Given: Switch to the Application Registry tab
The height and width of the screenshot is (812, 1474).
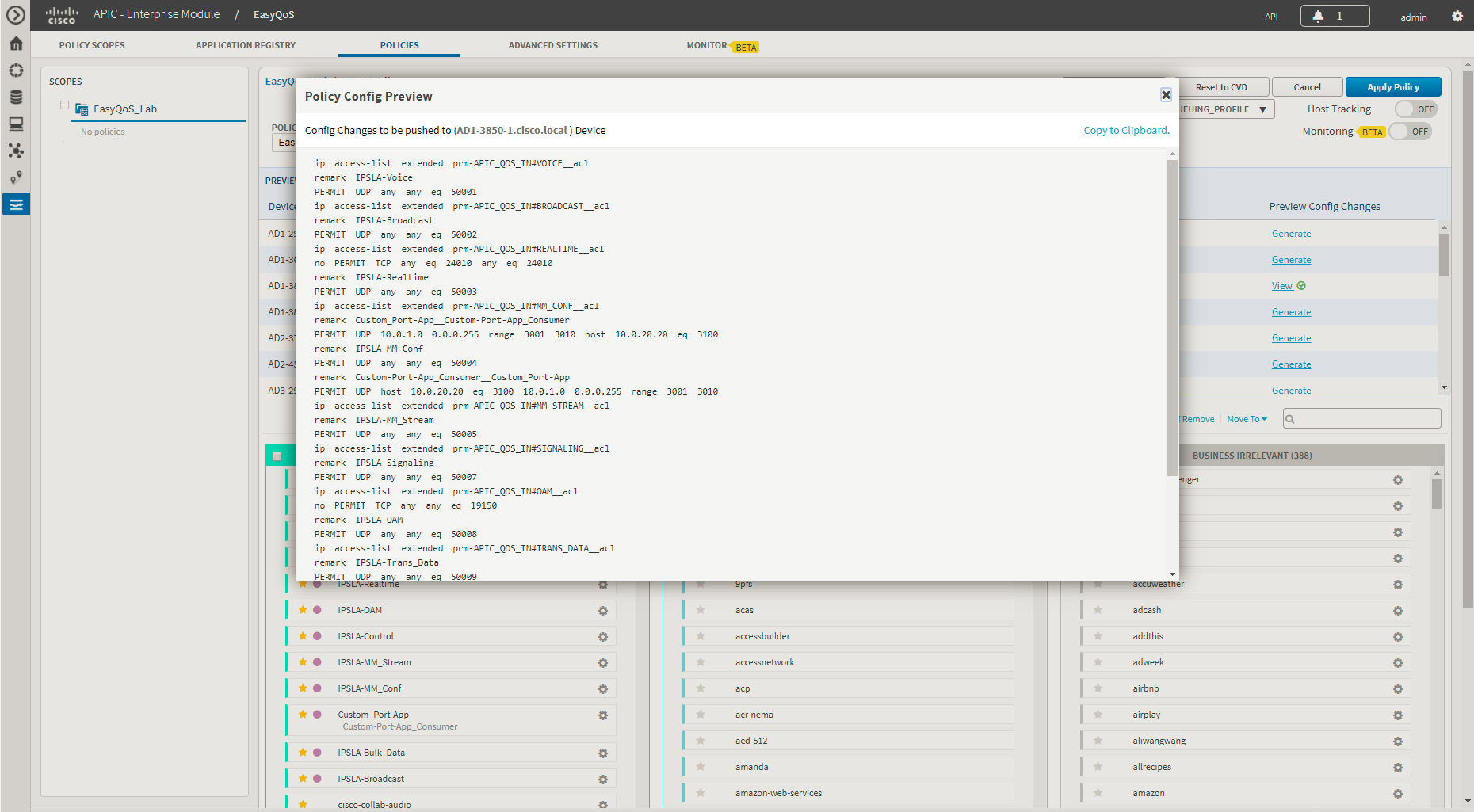Looking at the screenshot, I should coord(246,45).
